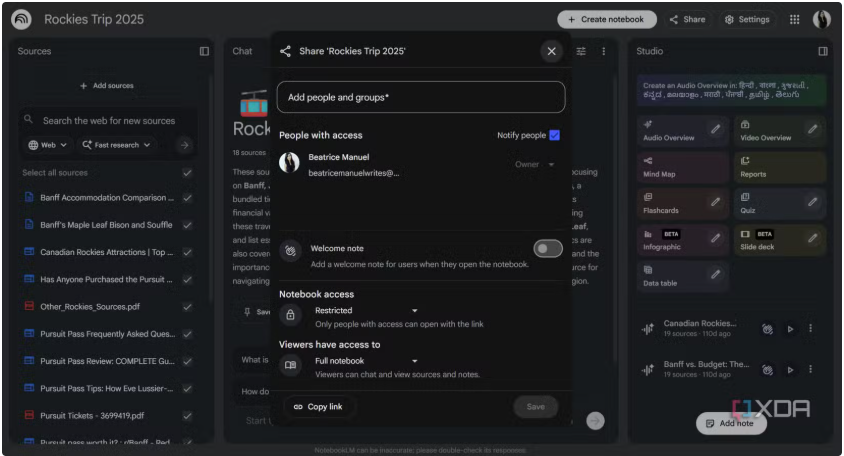844x456 pixels.
Task: Uncheck the Select all sources checkbox
Action: pyautogui.click(x=187, y=173)
